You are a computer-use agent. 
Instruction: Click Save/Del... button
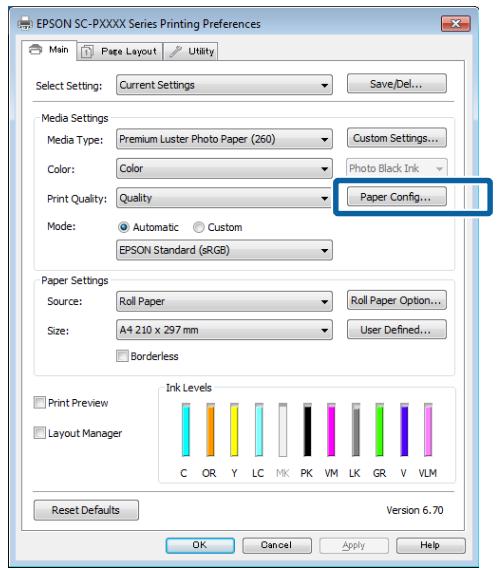[x=397, y=84]
